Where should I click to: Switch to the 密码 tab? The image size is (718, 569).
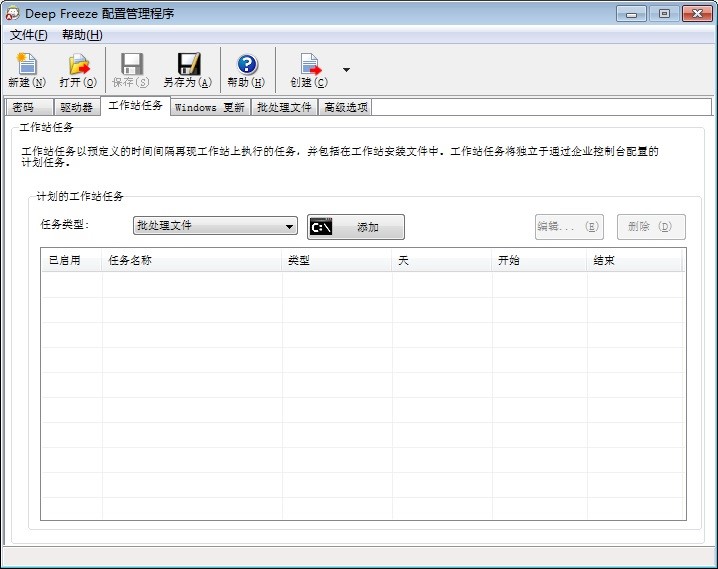(23, 107)
